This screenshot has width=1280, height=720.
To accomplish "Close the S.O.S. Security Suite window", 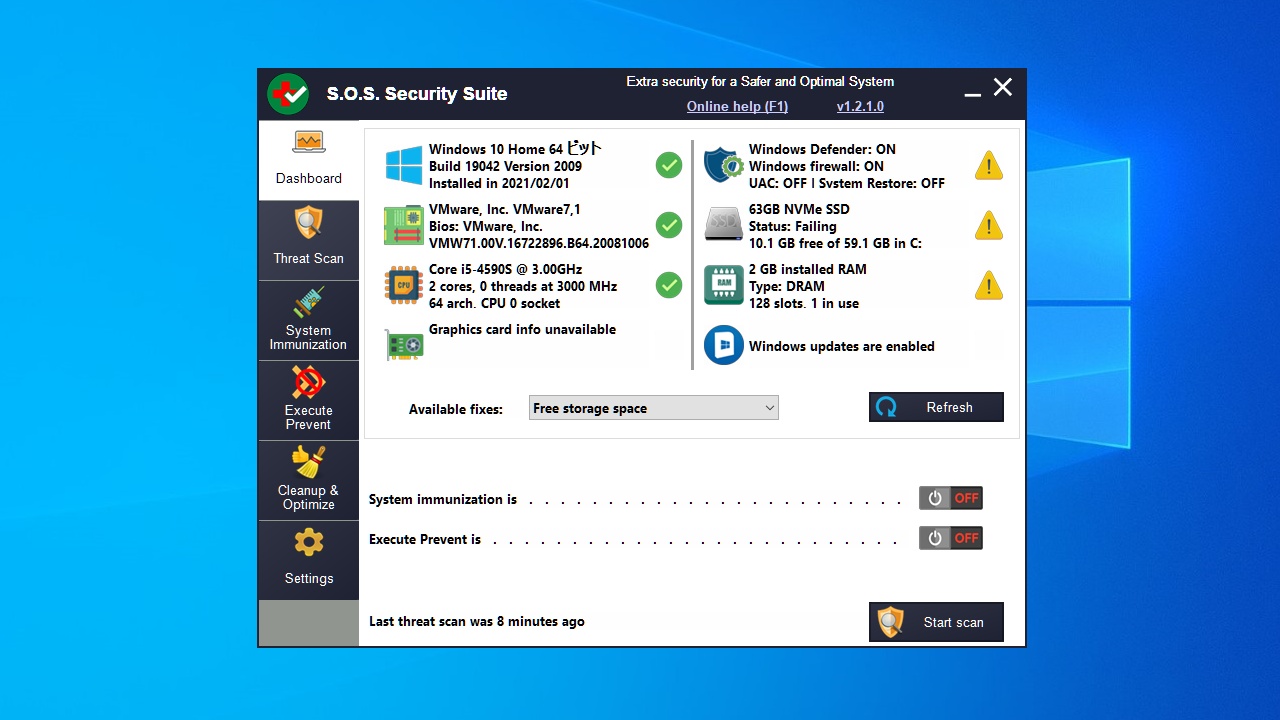I will pyautogui.click(x=1003, y=88).
